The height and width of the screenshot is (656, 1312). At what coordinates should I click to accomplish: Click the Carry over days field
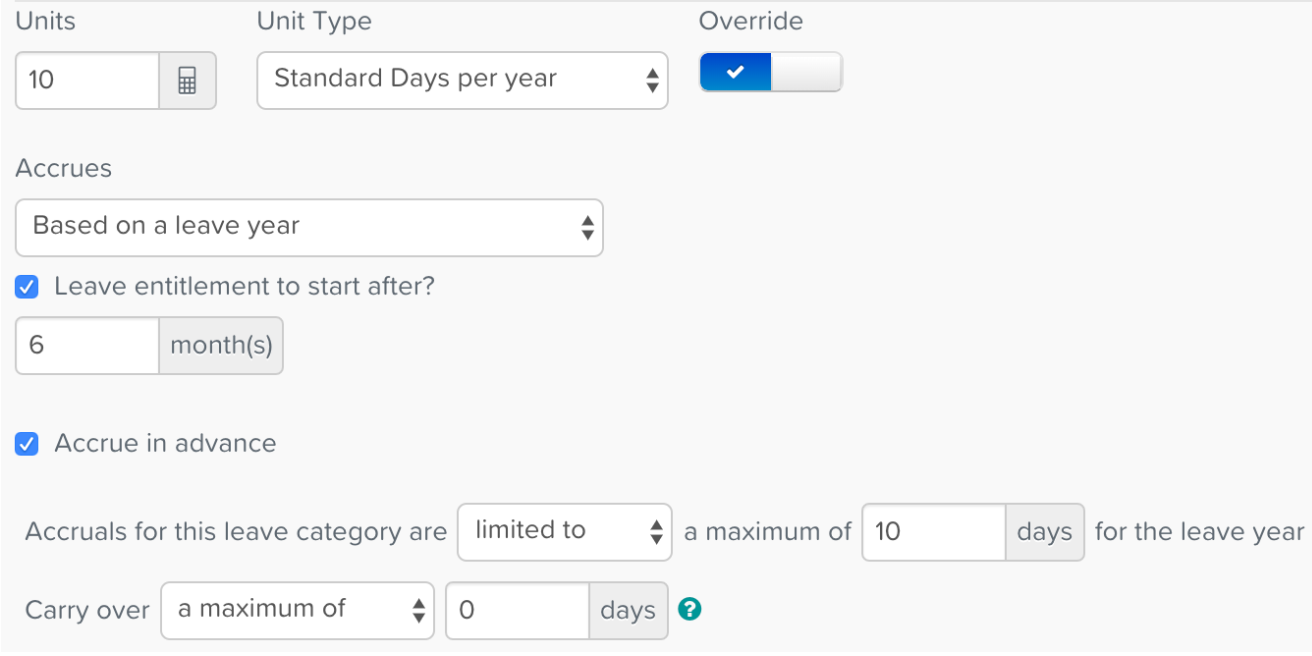pos(517,610)
